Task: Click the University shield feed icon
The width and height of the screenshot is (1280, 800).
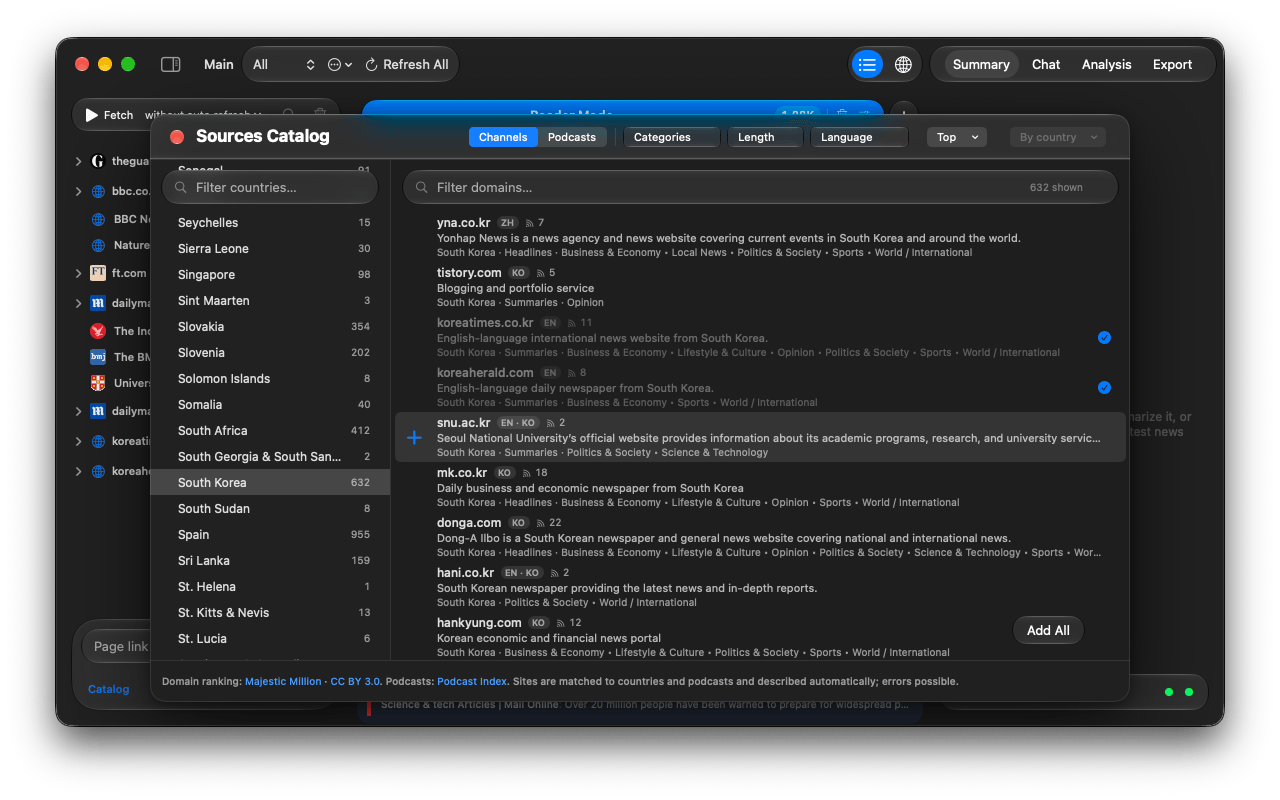Action: click(98, 383)
